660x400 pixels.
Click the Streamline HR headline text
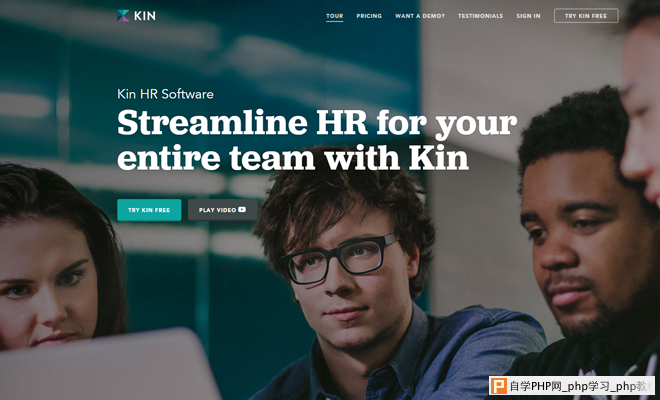[317, 140]
